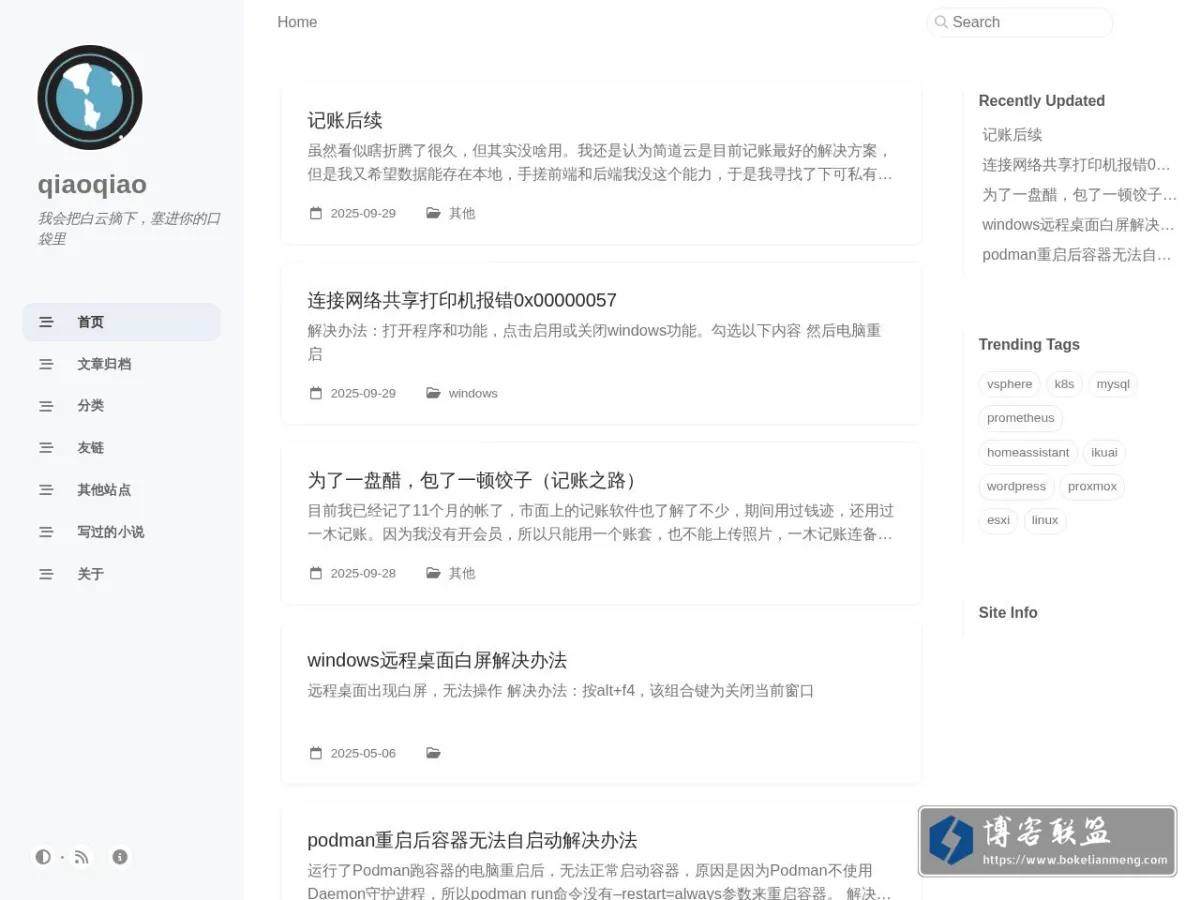Click the list icon beside 首页

[46, 322]
